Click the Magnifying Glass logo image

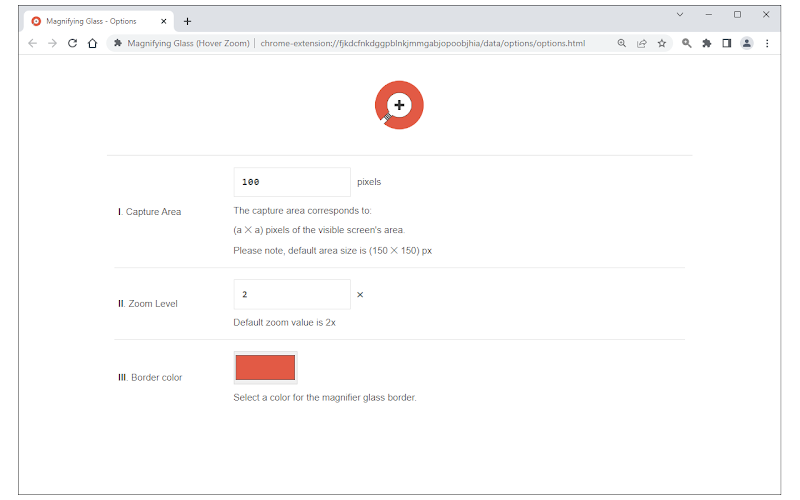click(x=399, y=105)
